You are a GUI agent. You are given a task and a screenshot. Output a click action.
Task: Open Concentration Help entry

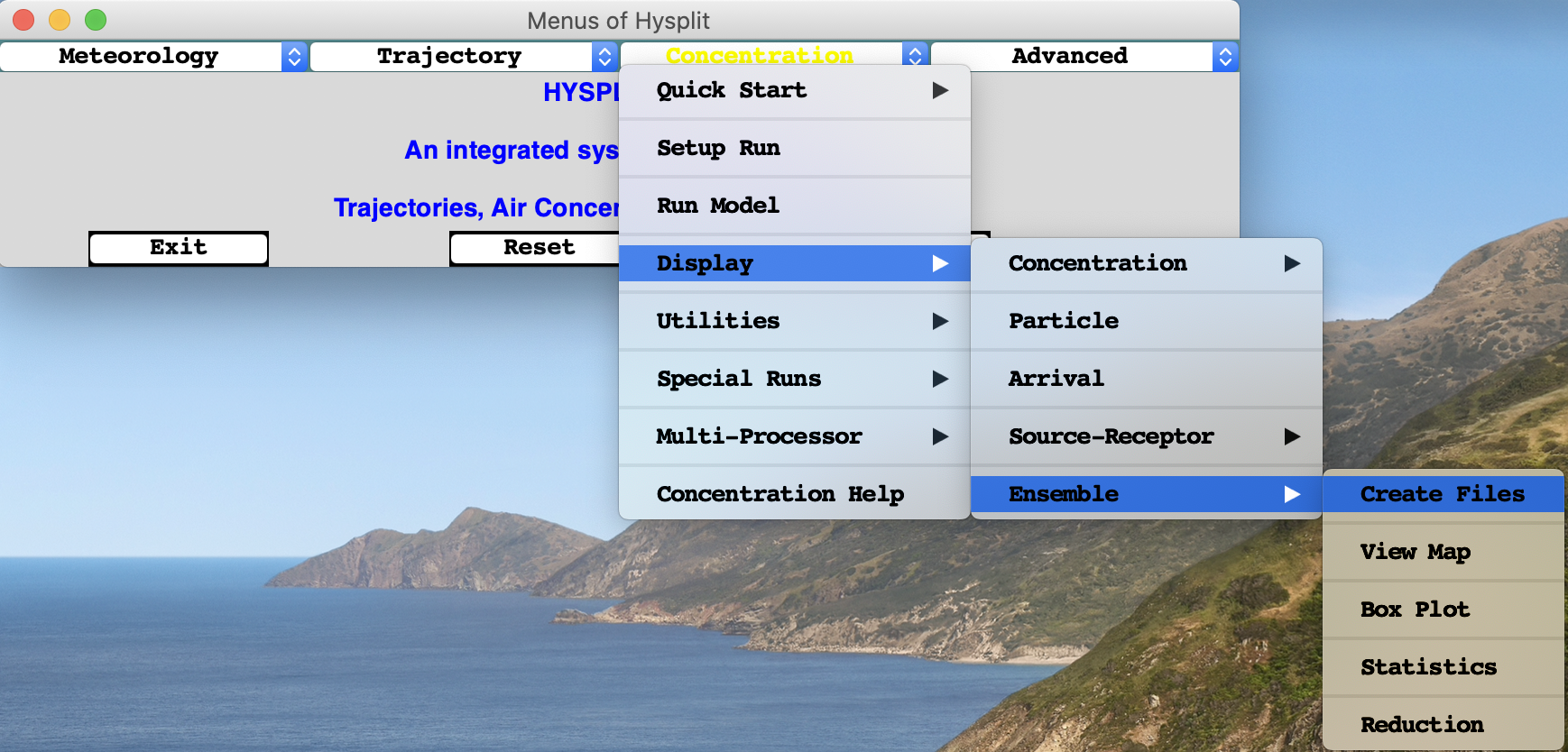(794, 494)
